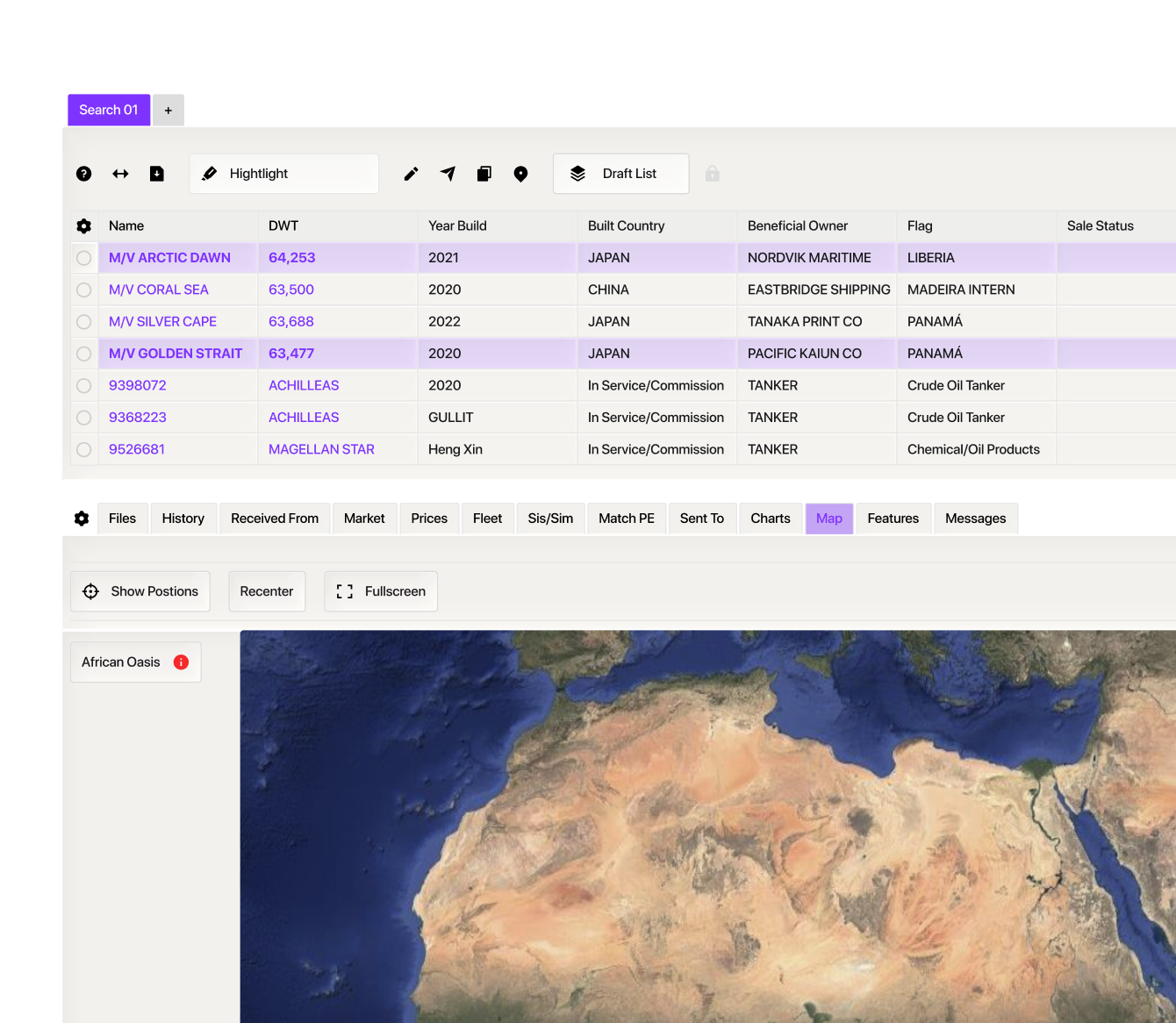Click the download file icon
This screenshot has width=1176, height=1023.
pos(157,174)
